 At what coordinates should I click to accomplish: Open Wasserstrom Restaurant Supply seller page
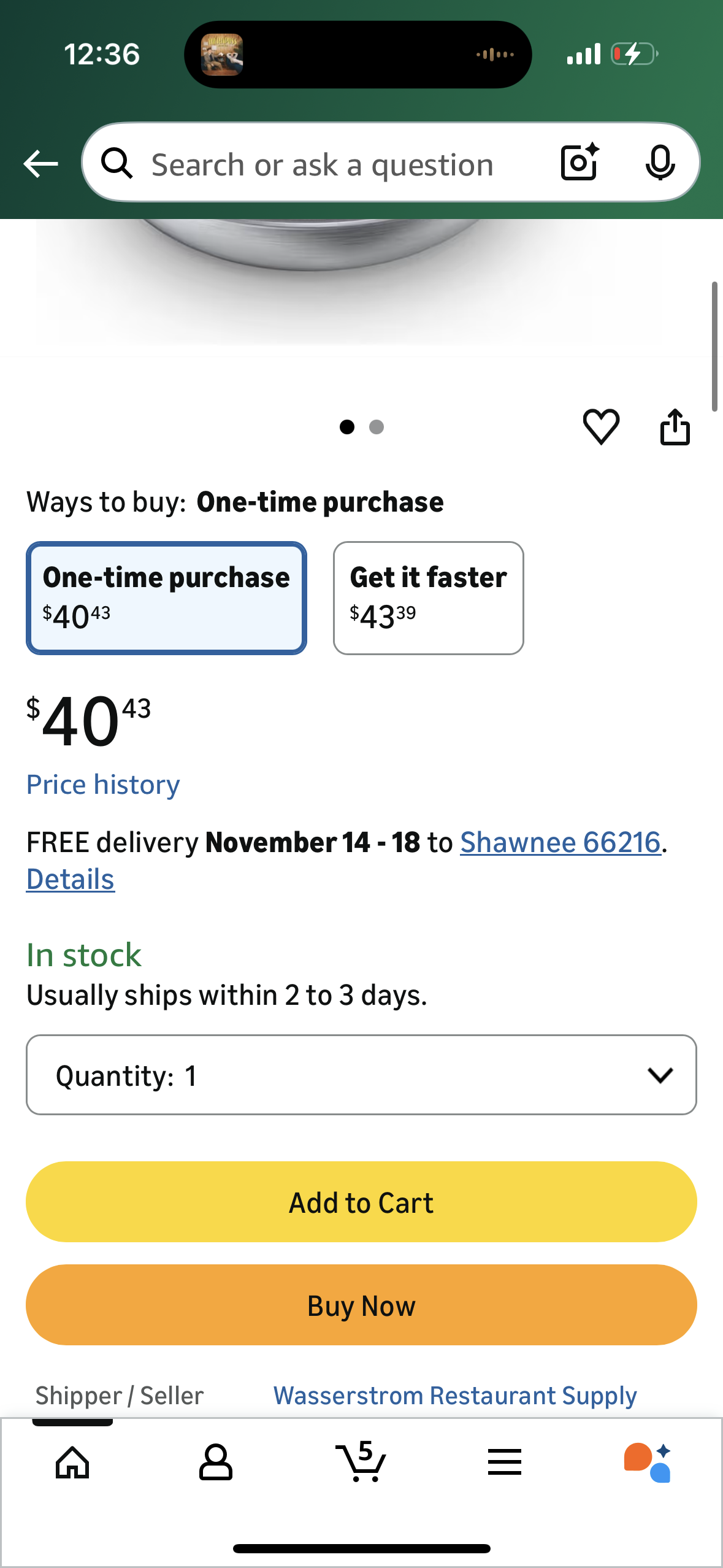tap(455, 1396)
